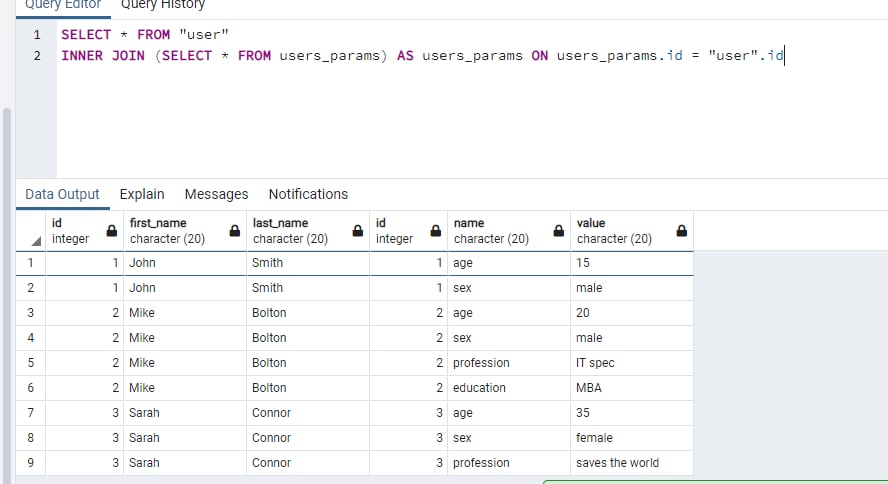The image size is (888, 484).
Task: Click the lock icon on name column
Action: (x=559, y=230)
